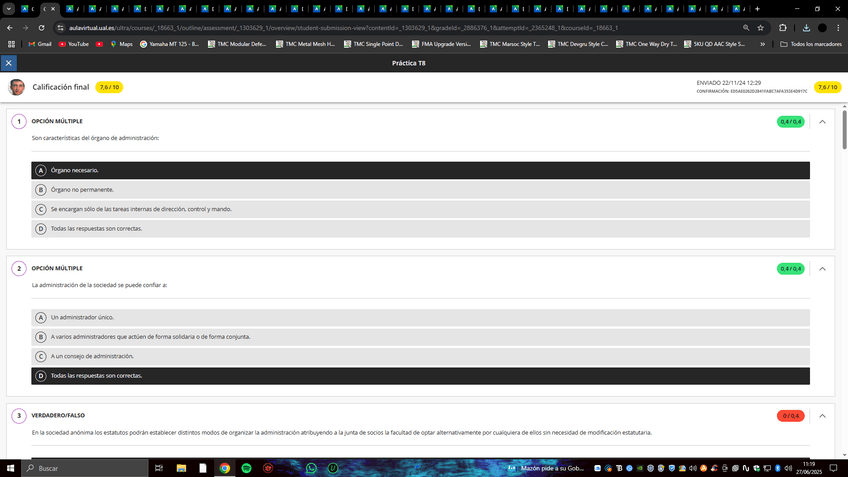Open Spotify from the taskbar
This screenshot has width=848, height=477.
pos(246,468)
